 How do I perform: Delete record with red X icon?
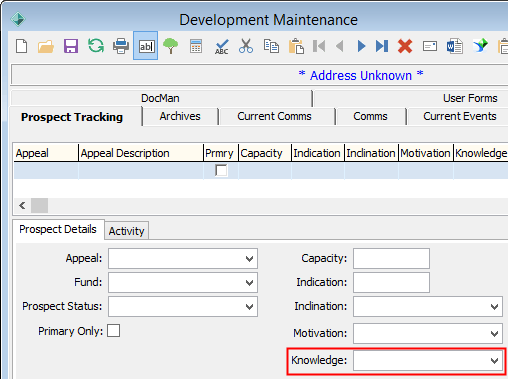[405, 46]
